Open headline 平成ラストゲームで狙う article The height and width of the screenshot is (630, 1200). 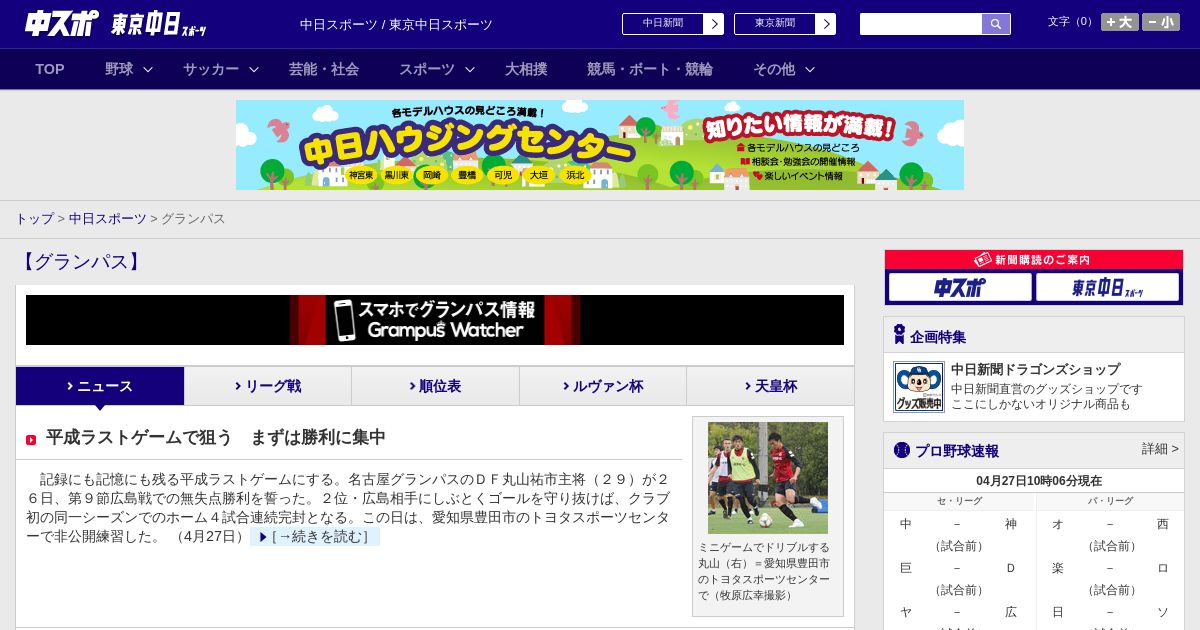click(216, 438)
